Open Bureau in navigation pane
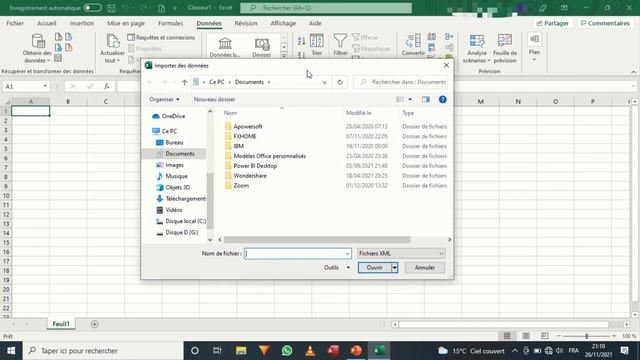This screenshot has width=640, height=360. [170, 142]
